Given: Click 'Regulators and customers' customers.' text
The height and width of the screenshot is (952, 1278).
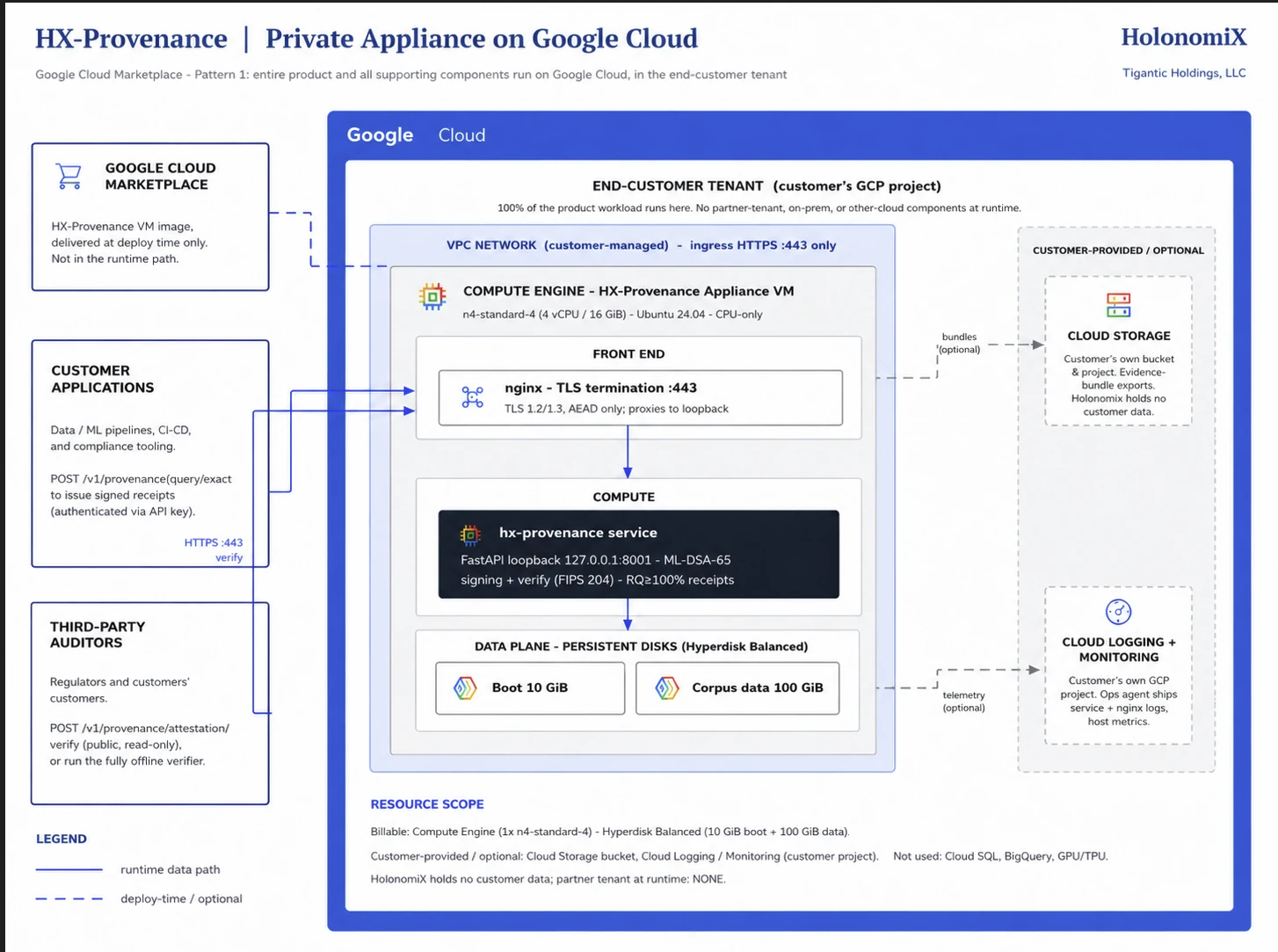Looking at the screenshot, I should (x=120, y=690).
